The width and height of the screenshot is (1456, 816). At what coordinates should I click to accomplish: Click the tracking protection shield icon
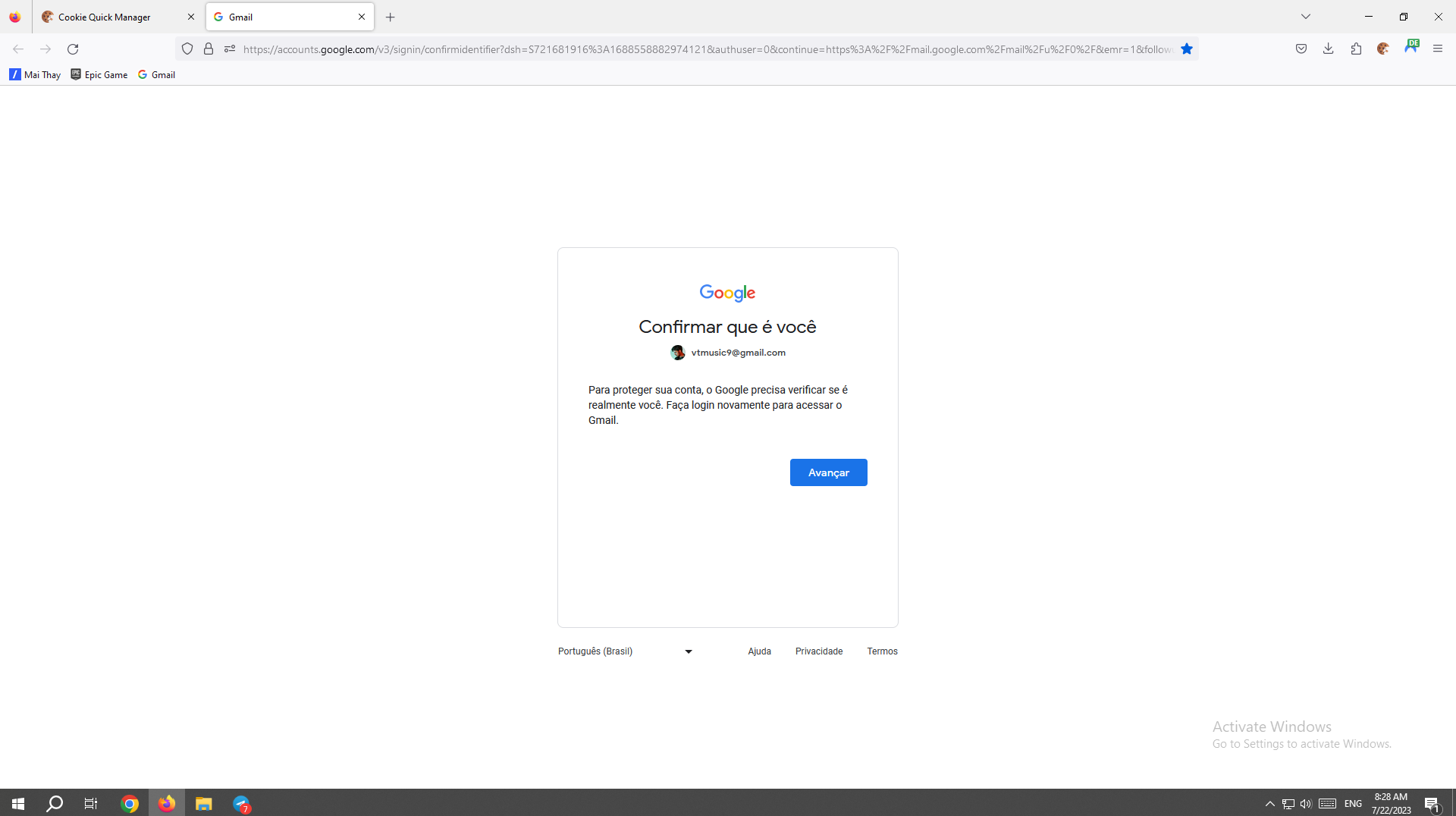(x=187, y=49)
